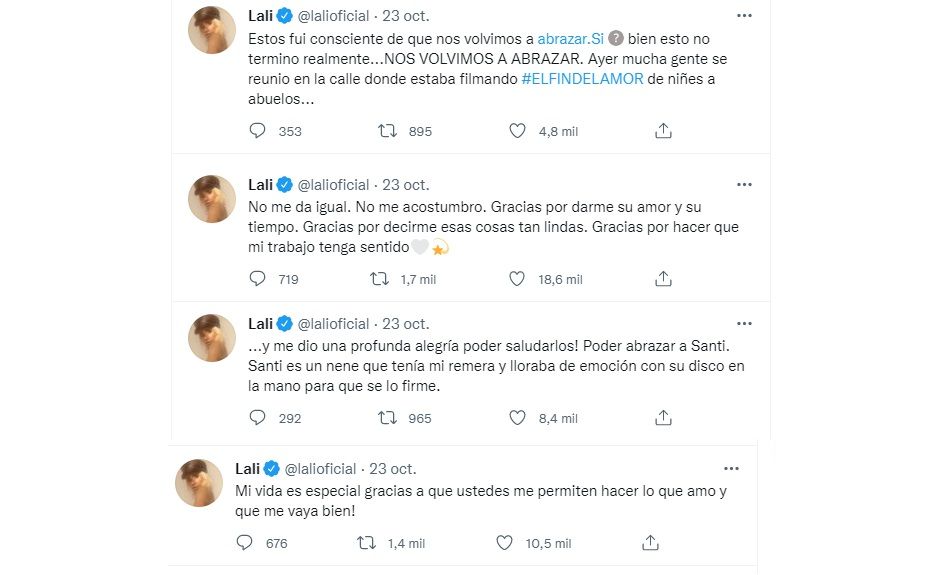The height and width of the screenshot is (575, 948).
Task: Share the "Mi vida es especial" tweet
Action: click(650, 543)
